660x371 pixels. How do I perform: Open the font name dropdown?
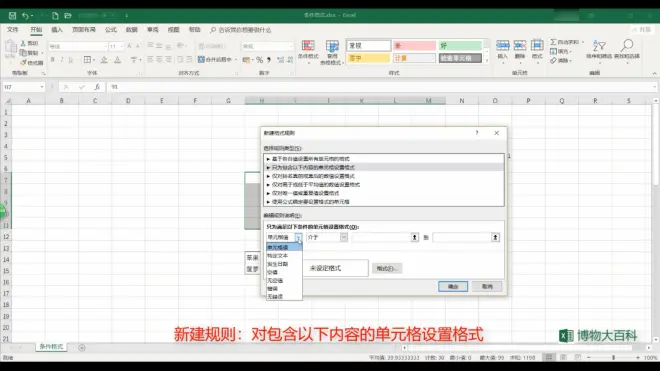(106, 46)
